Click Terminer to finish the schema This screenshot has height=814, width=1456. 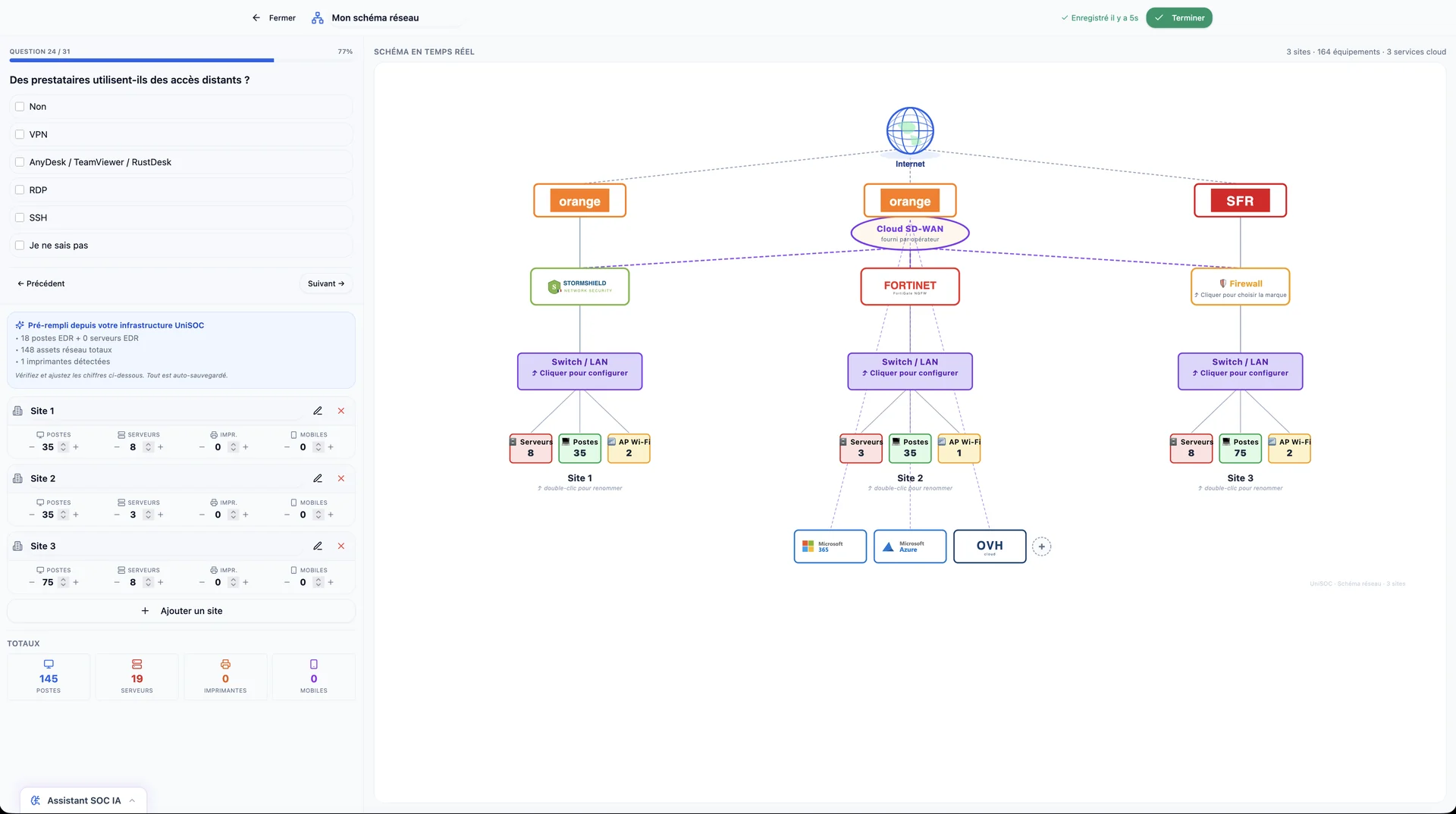[x=1179, y=18]
